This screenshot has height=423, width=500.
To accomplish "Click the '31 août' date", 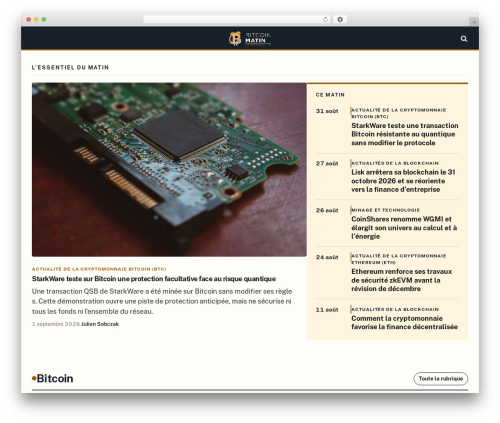I will point(327,111).
